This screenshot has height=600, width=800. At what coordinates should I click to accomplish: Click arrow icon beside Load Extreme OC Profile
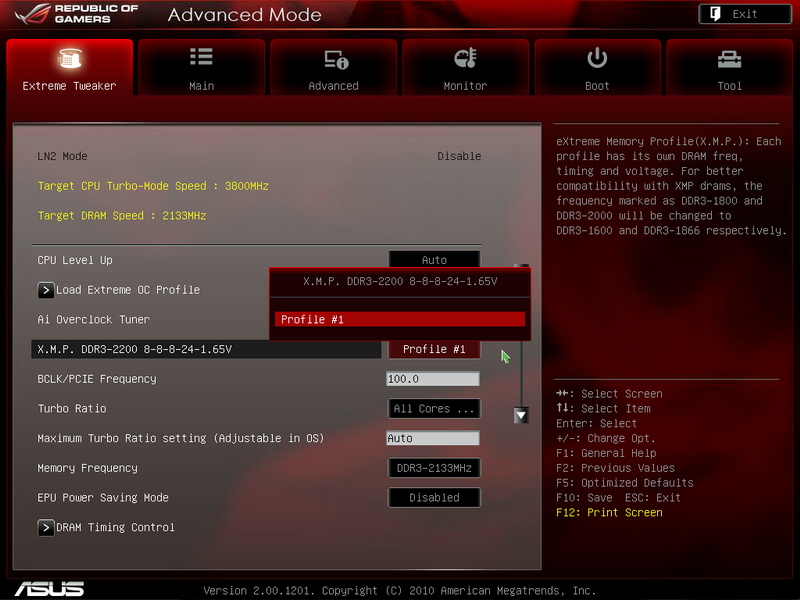(x=45, y=290)
